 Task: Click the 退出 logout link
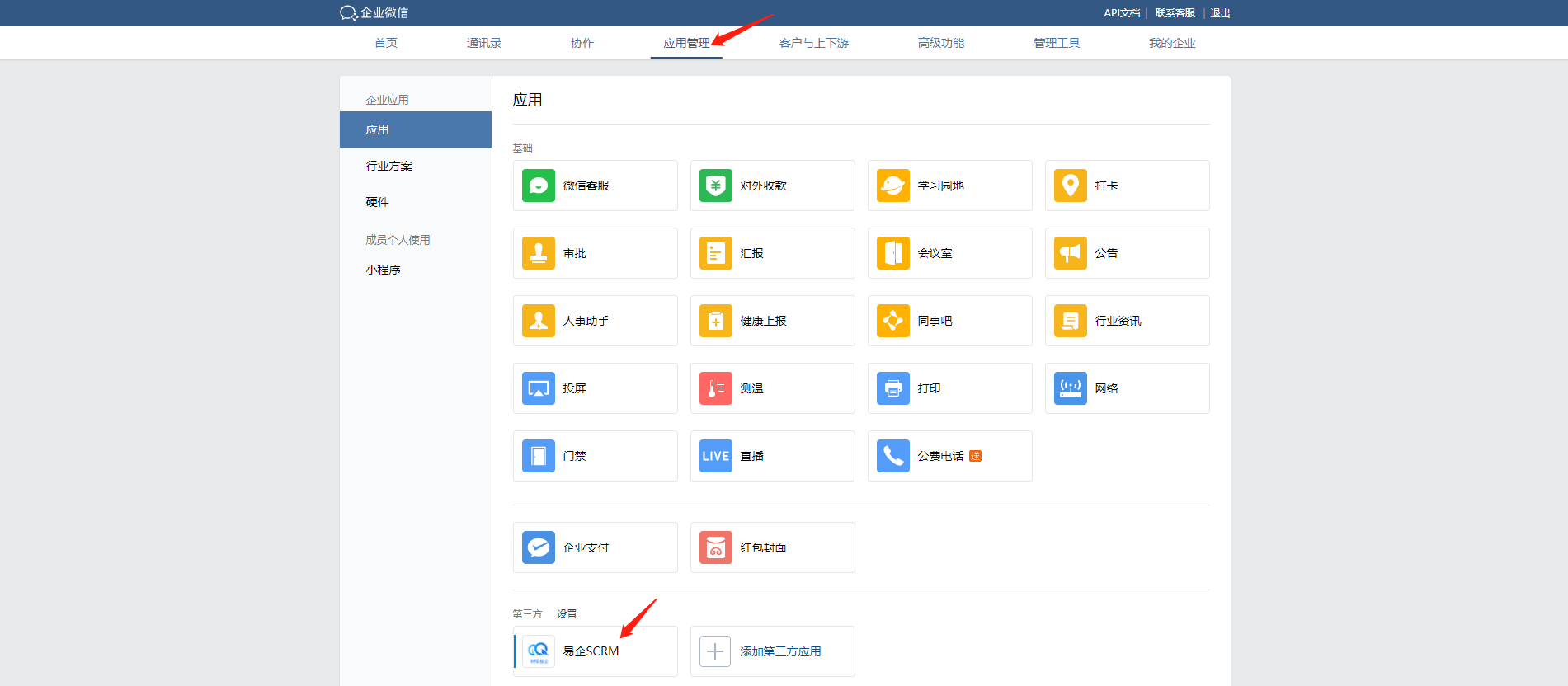point(1220,13)
